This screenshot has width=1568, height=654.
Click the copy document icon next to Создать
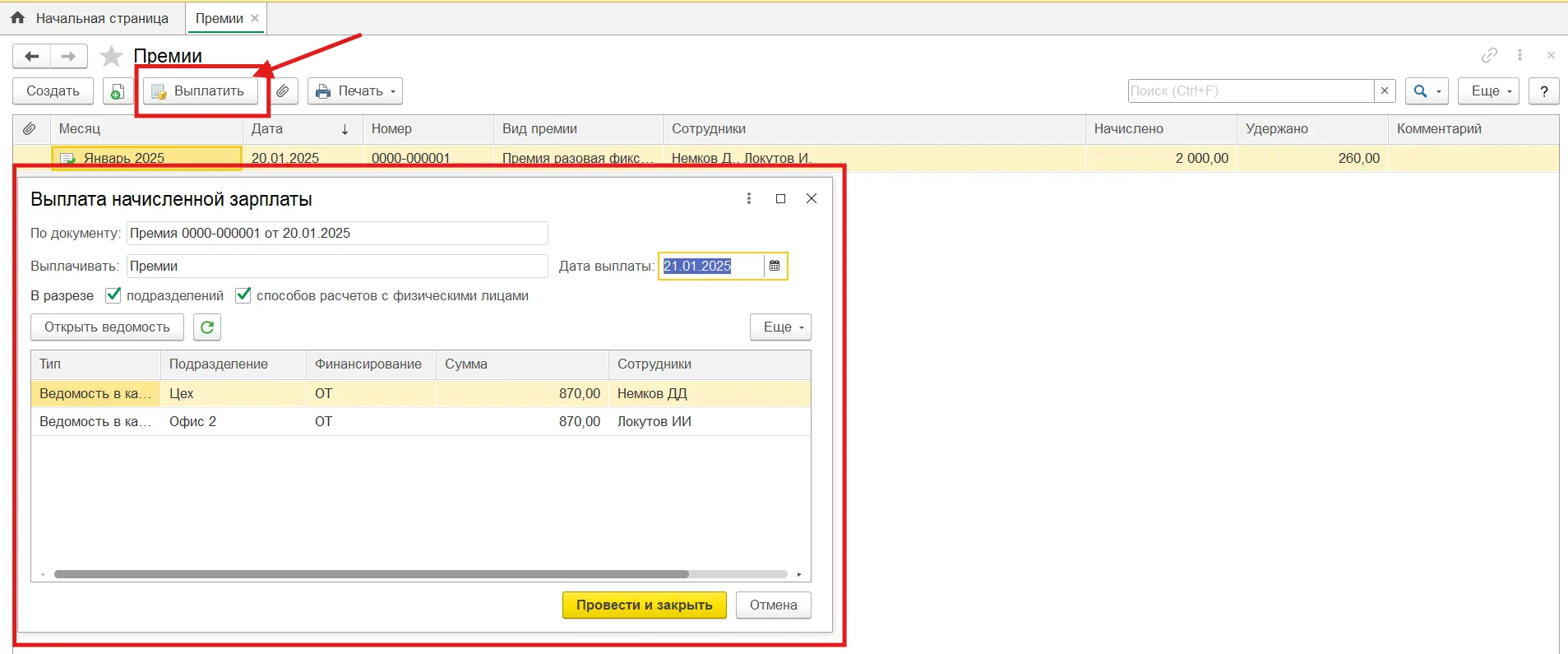coord(118,91)
